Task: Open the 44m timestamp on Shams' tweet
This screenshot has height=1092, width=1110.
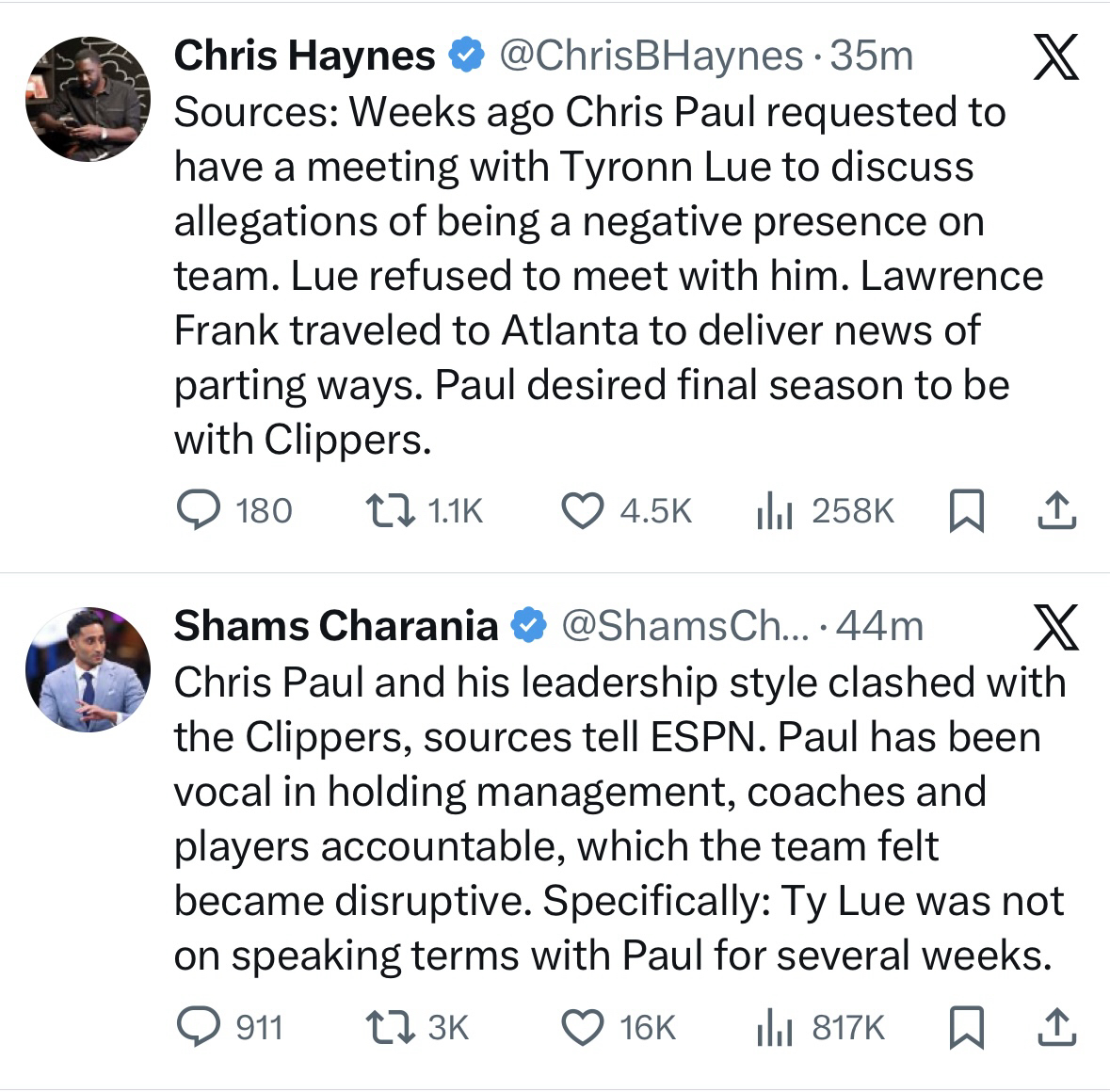Action: 879,627
